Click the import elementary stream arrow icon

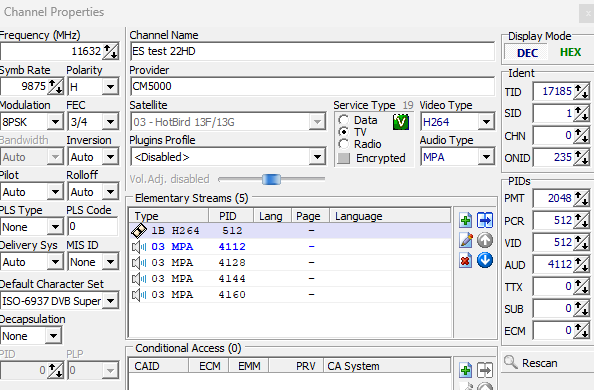[485, 220]
